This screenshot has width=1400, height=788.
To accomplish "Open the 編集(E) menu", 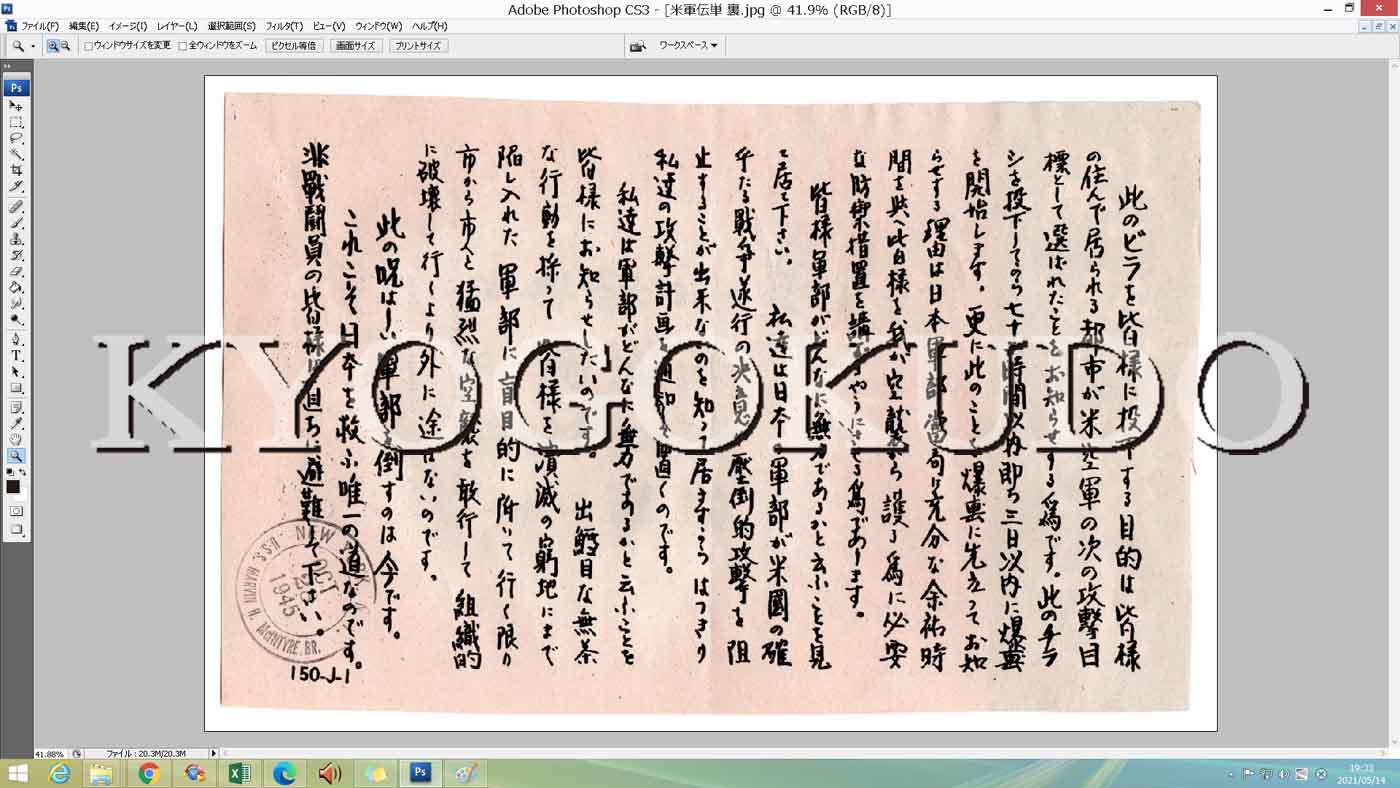I will point(84,26).
